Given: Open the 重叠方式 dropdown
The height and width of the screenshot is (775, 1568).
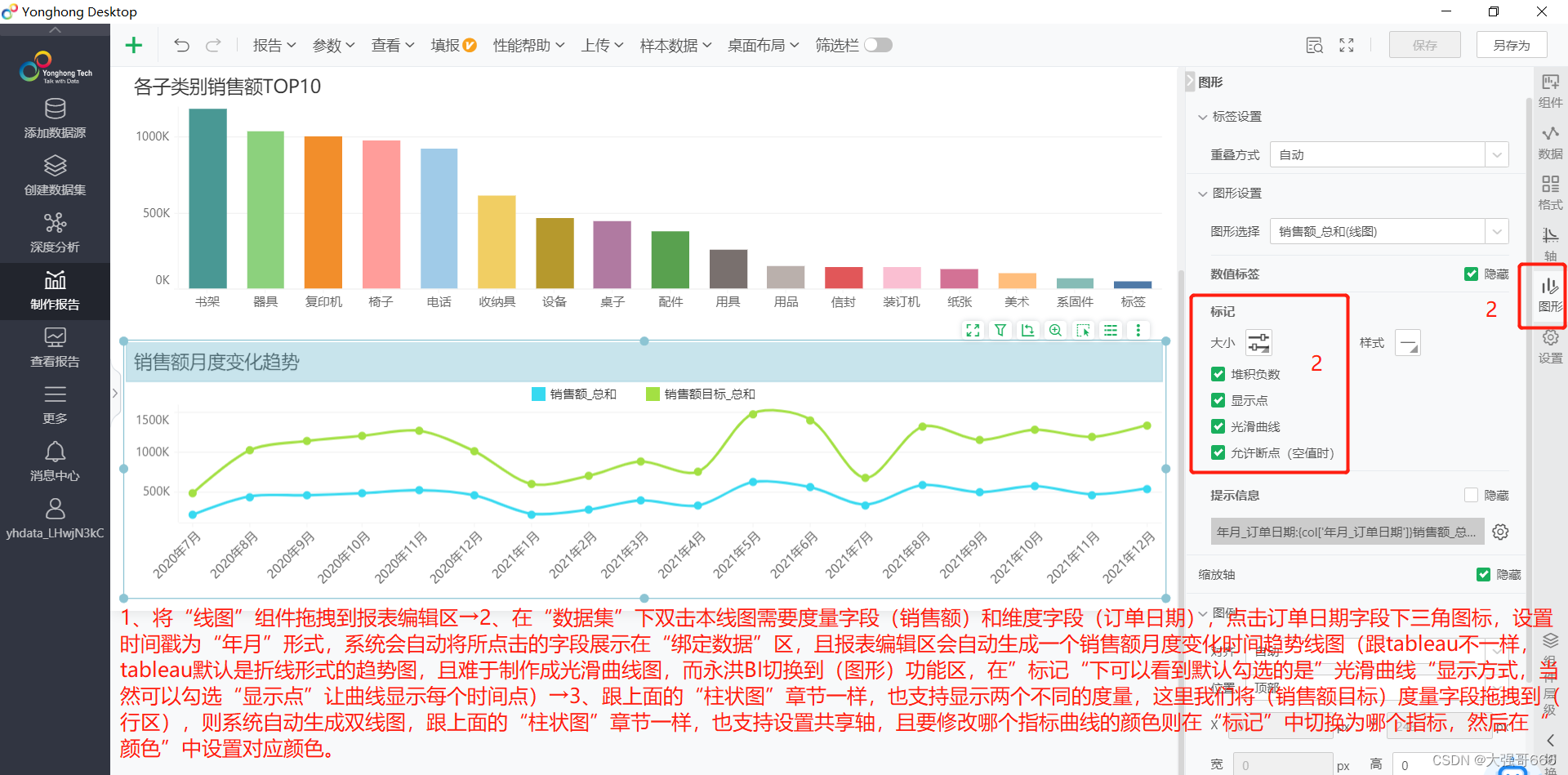Looking at the screenshot, I should [1389, 154].
